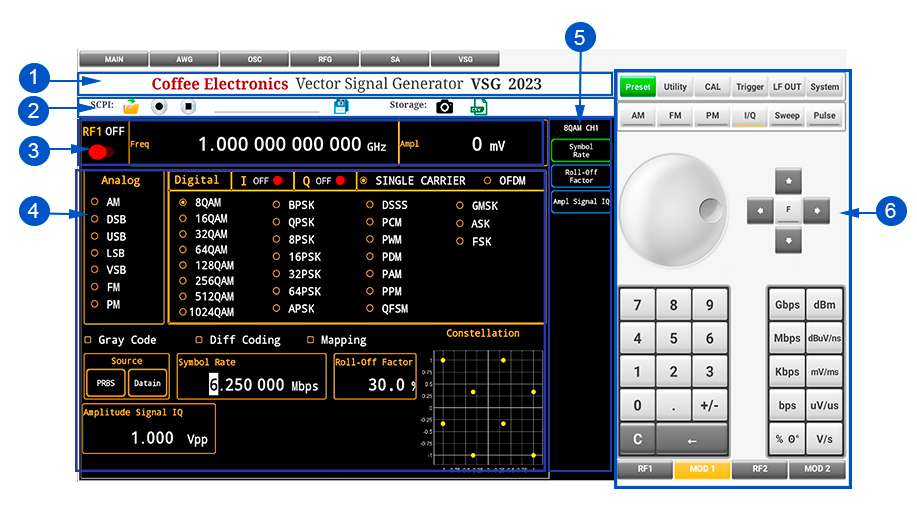Export data with CSV icon

click(x=478, y=106)
